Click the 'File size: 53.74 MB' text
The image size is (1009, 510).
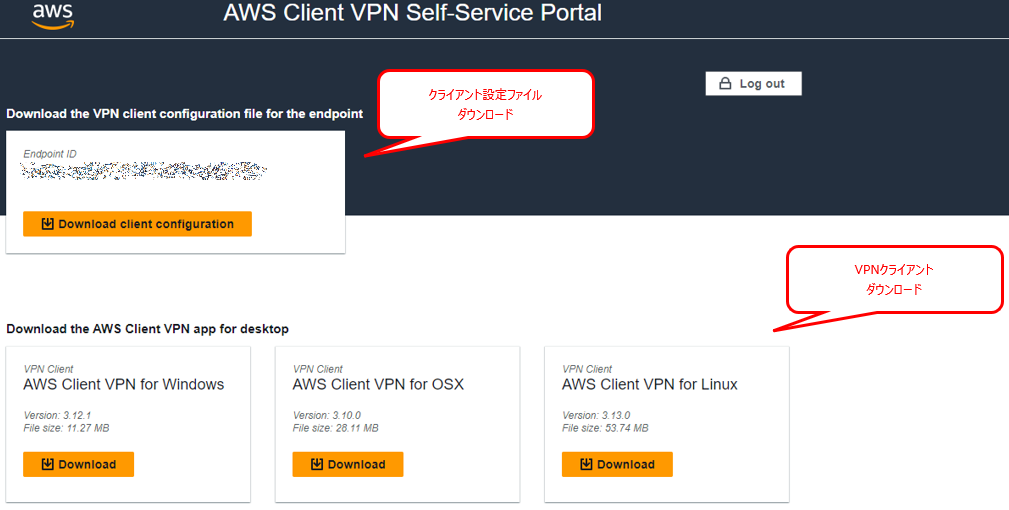tap(606, 428)
